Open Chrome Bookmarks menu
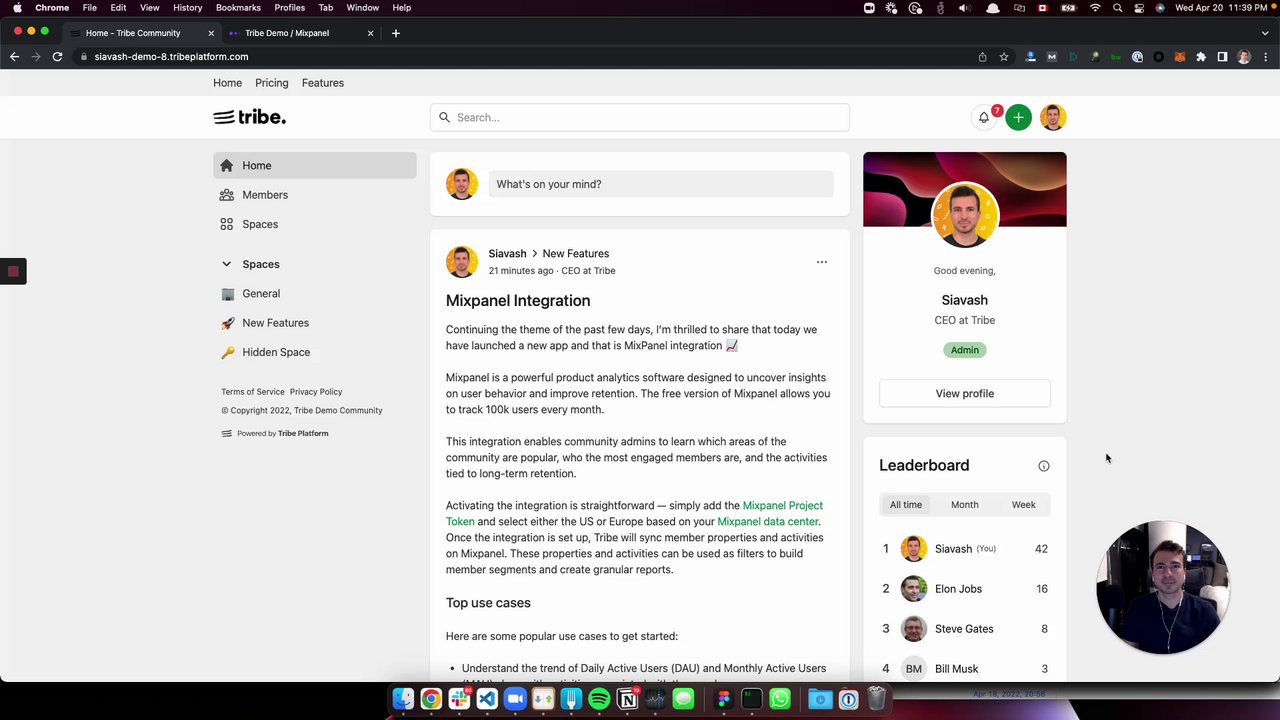This screenshot has width=1280, height=720. pyautogui.click(x=238, y=8)
